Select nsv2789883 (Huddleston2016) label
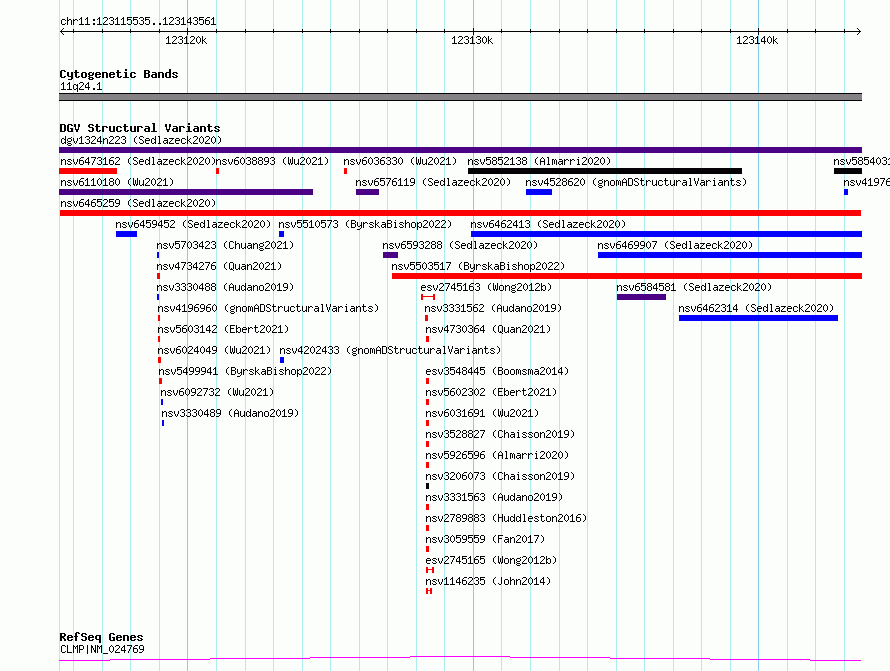The height and width of the screenshot is (671, 890). [x=506, y=518]
